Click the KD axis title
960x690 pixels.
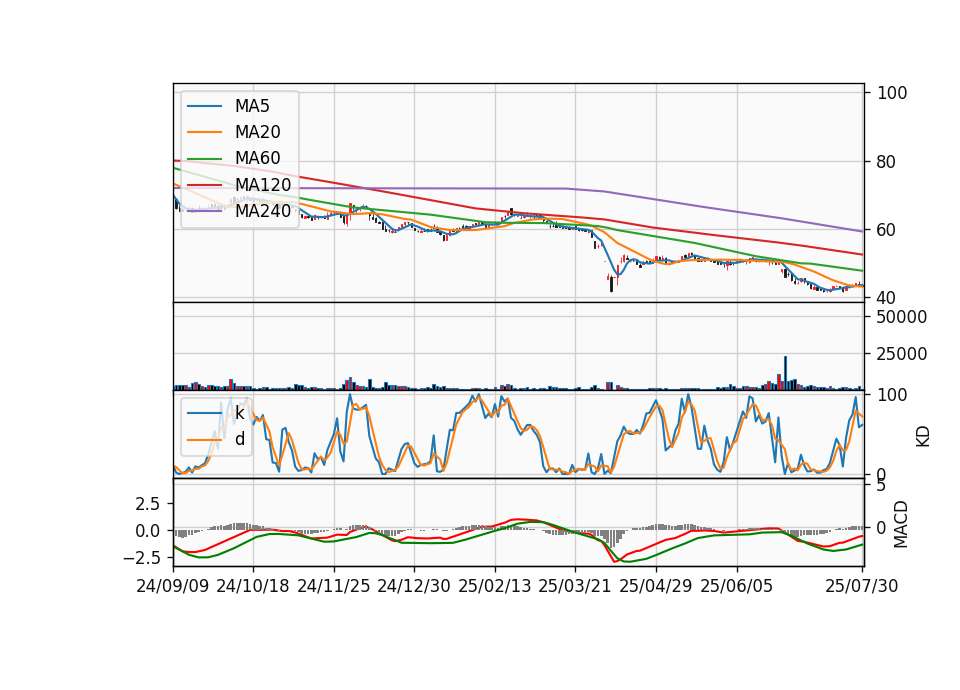(x=923, y=436)
